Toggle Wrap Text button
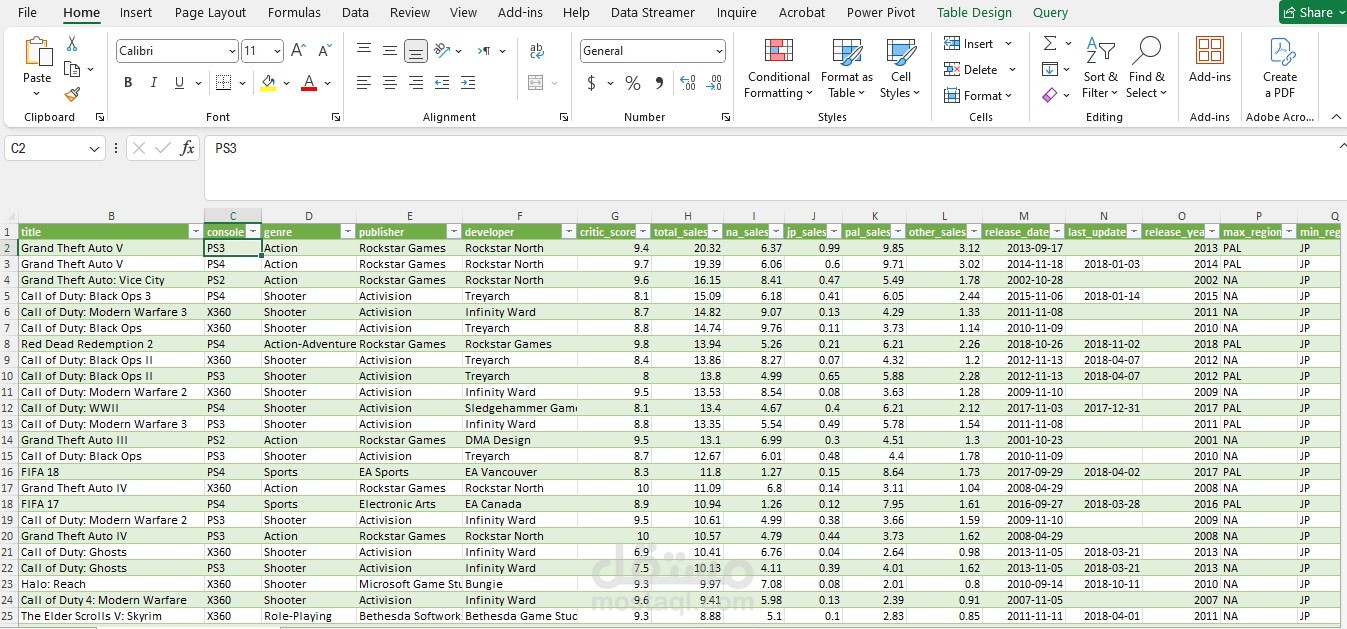The image size is (1347, 629). (537, 50)
